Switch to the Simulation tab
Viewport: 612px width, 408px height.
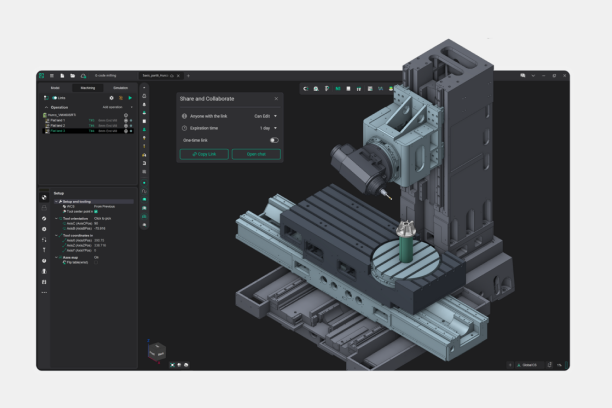click(x=120, y=88)
